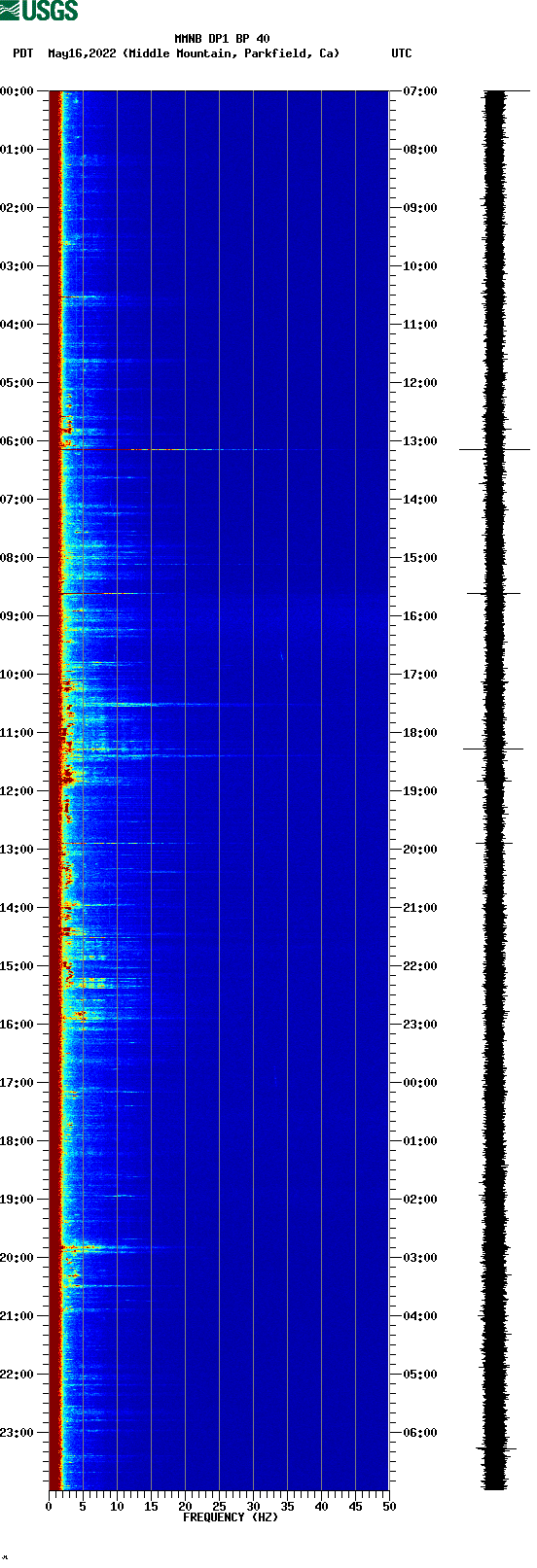The width and height of the screenshot is (537, 1568).
Task: Click the PDT time label '12:00'
Action: click(x=17, y=791)
